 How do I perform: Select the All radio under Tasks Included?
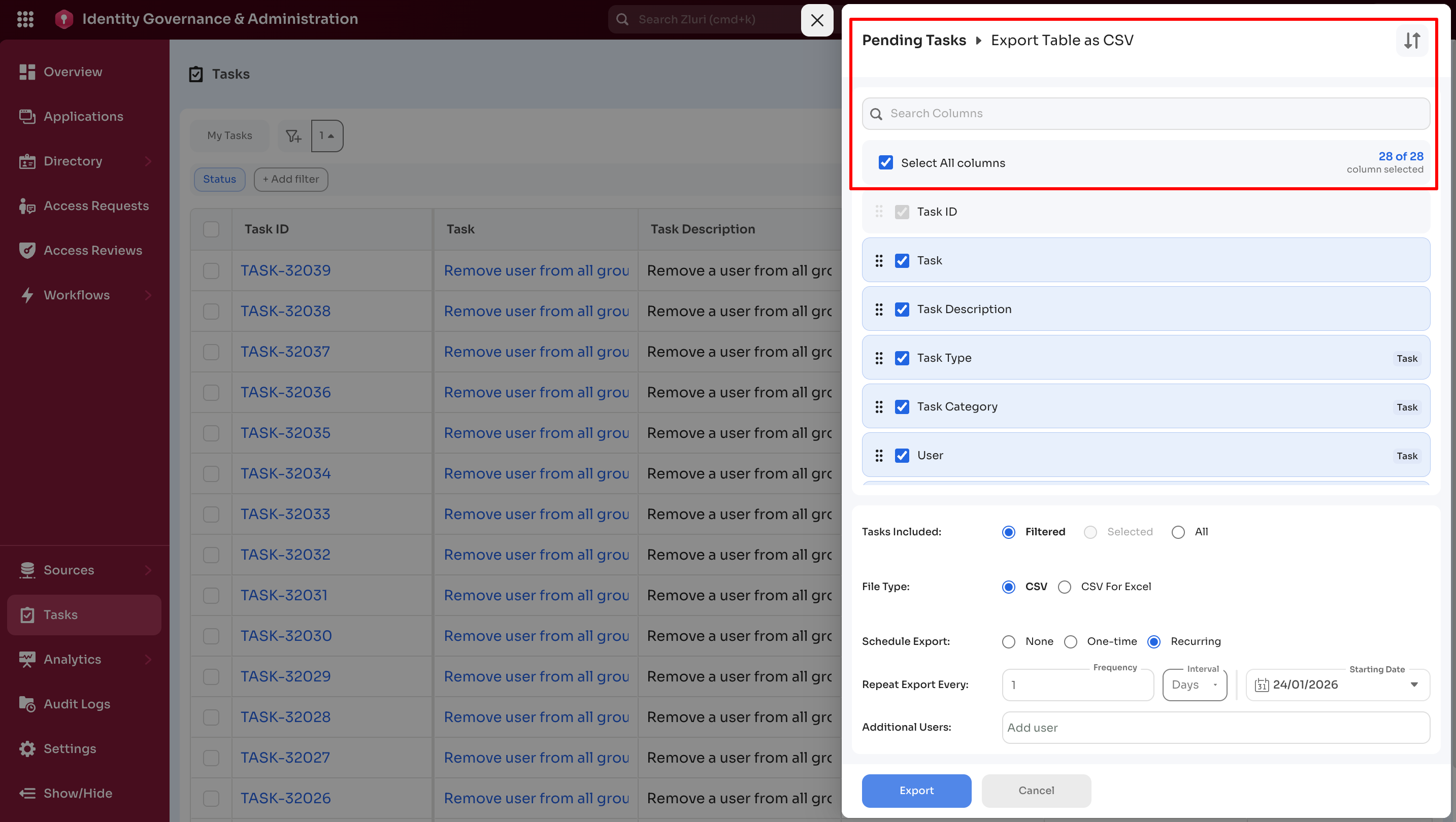(1178, 532)
